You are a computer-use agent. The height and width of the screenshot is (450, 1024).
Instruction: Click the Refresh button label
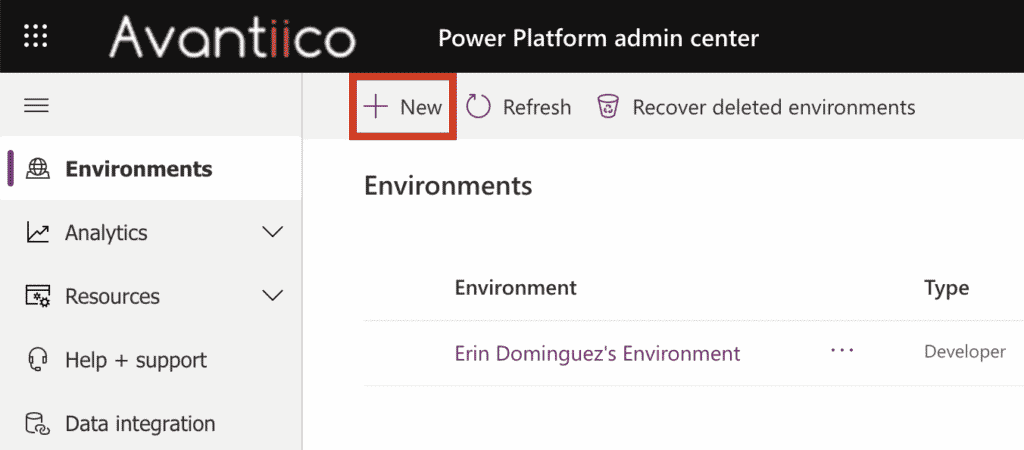[x=537, y=107]
